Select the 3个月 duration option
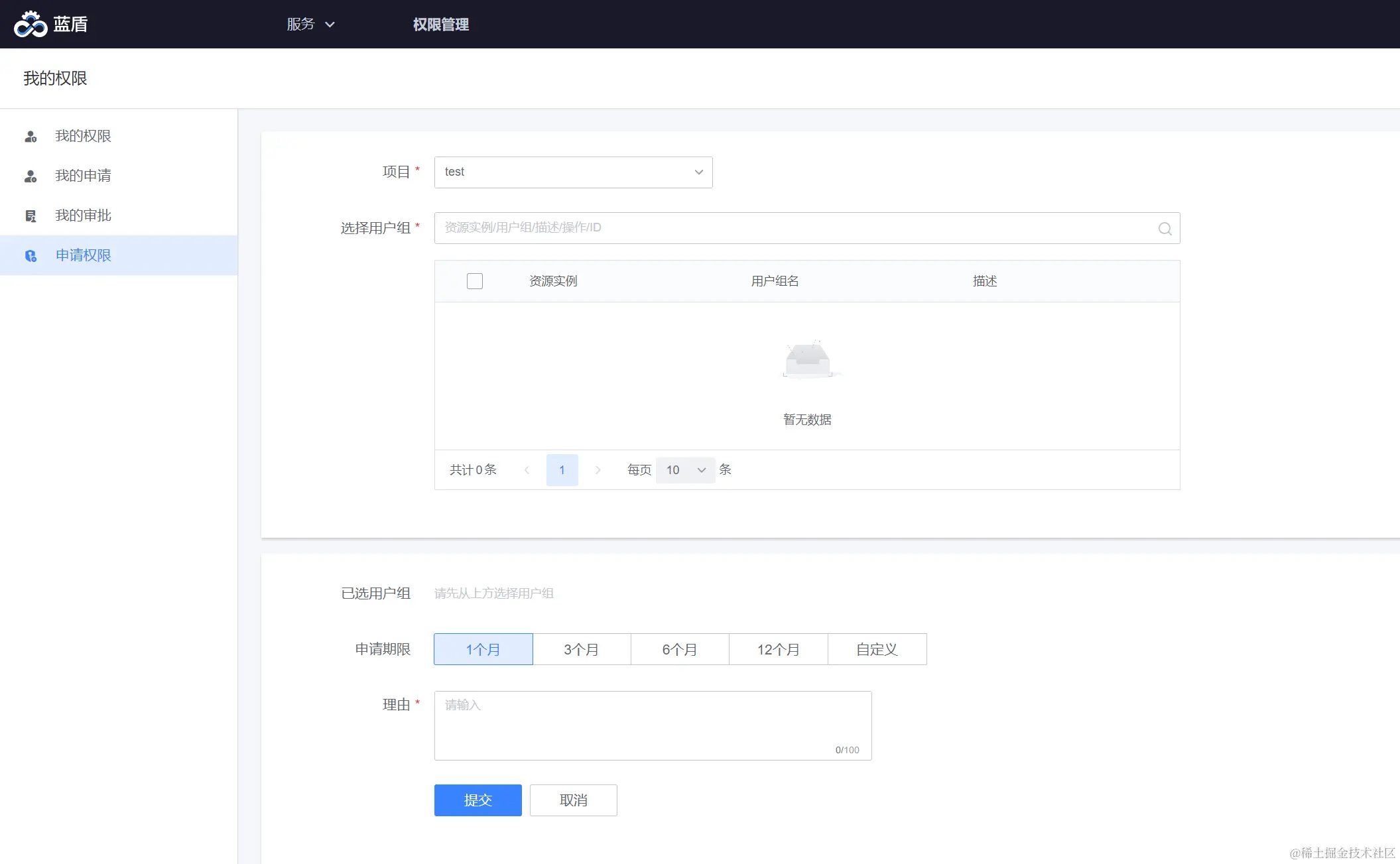The height and width of the screenshot is (864, 1400). coord(582,649)
